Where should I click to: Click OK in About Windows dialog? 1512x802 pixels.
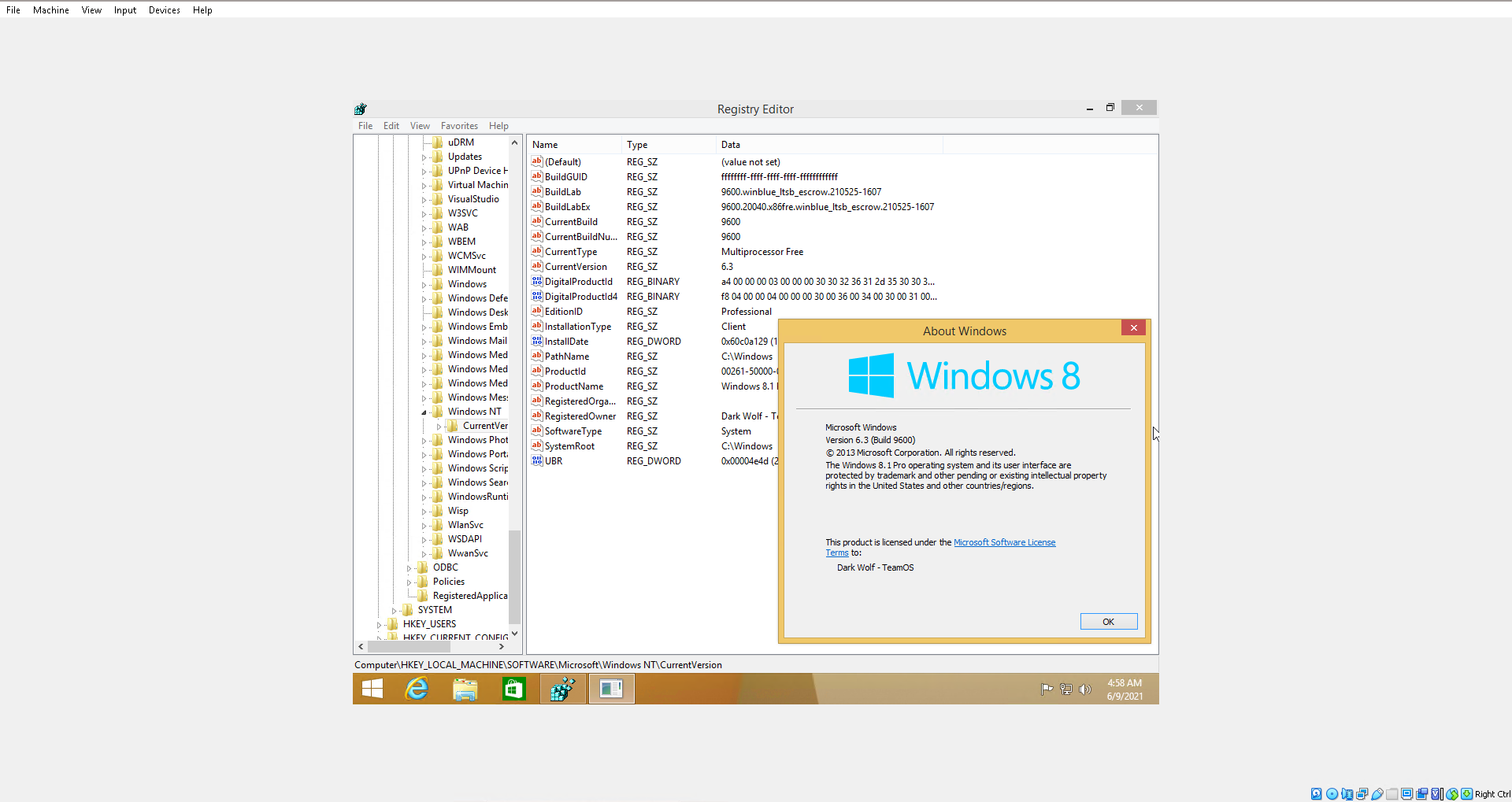pos(1109,622)
